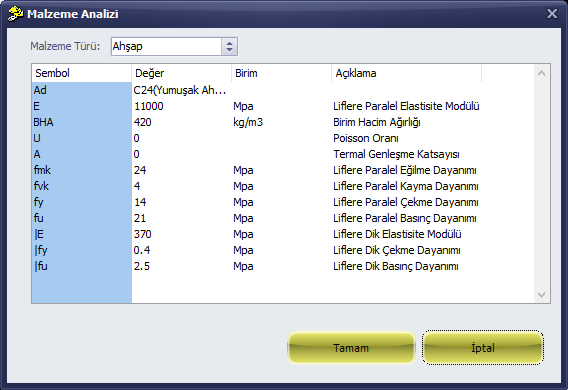The image size is (568, 390).
Task: Click the scrollbar up arrow
Action: (x=542, y=73)
